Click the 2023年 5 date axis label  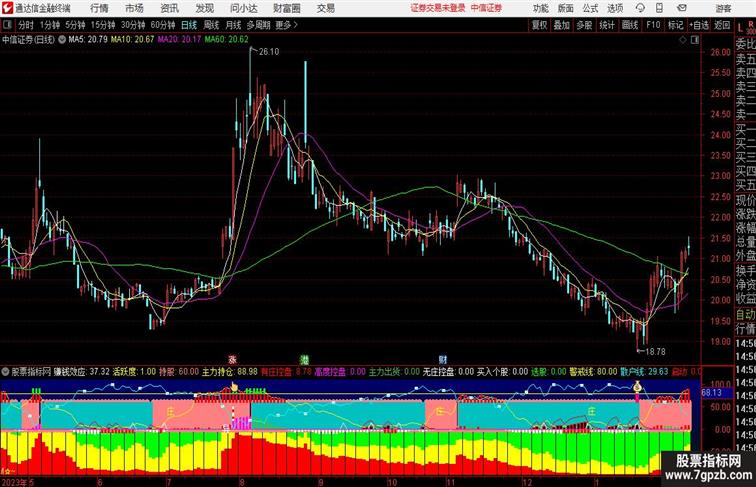[18, 482]
